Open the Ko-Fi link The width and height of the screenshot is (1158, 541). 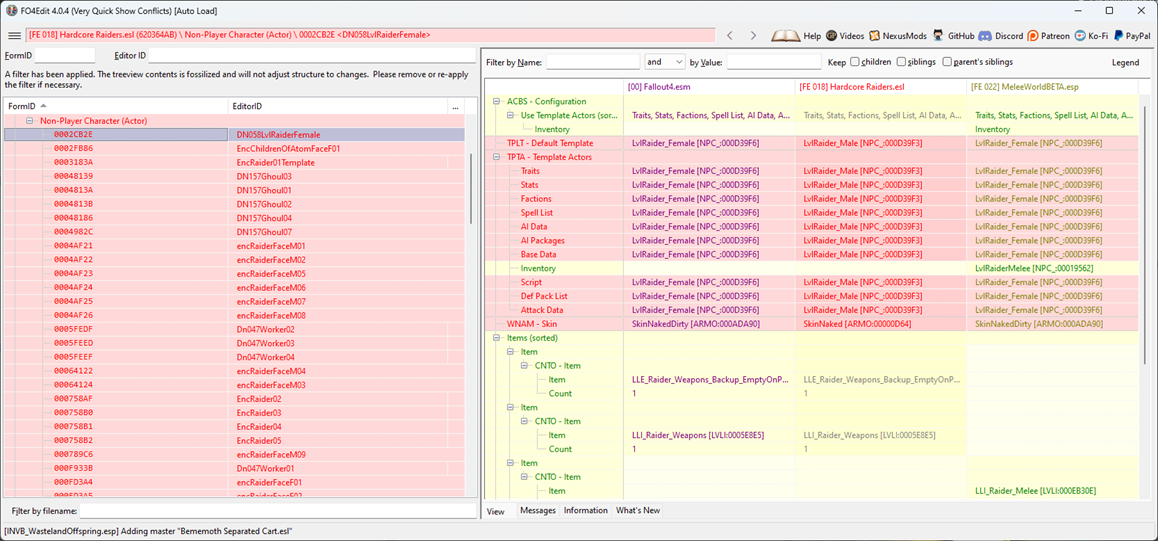1092,35
